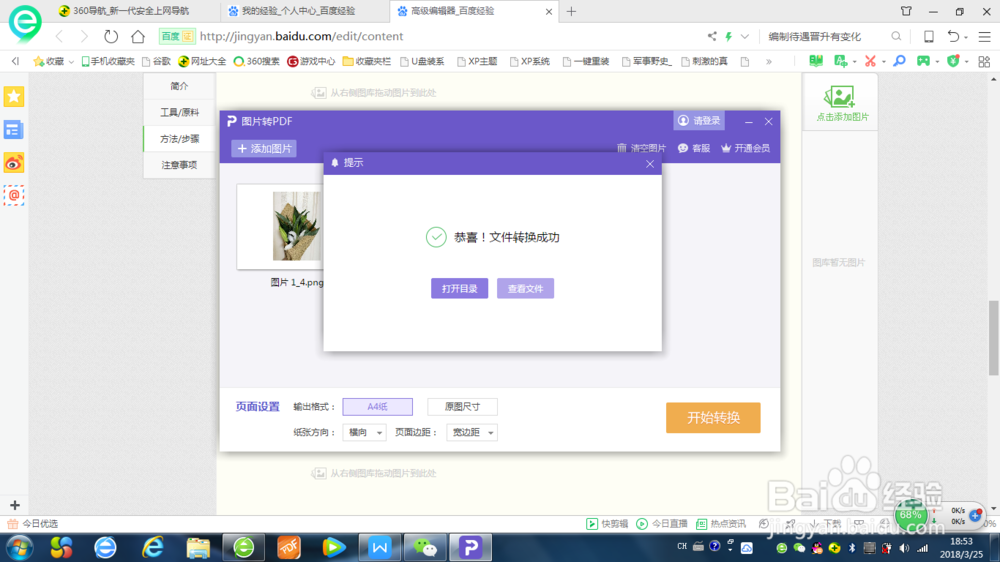Click 快剪辑 in the status bar
Viewport: 1000px width, 562px height.
pos(607,524)
